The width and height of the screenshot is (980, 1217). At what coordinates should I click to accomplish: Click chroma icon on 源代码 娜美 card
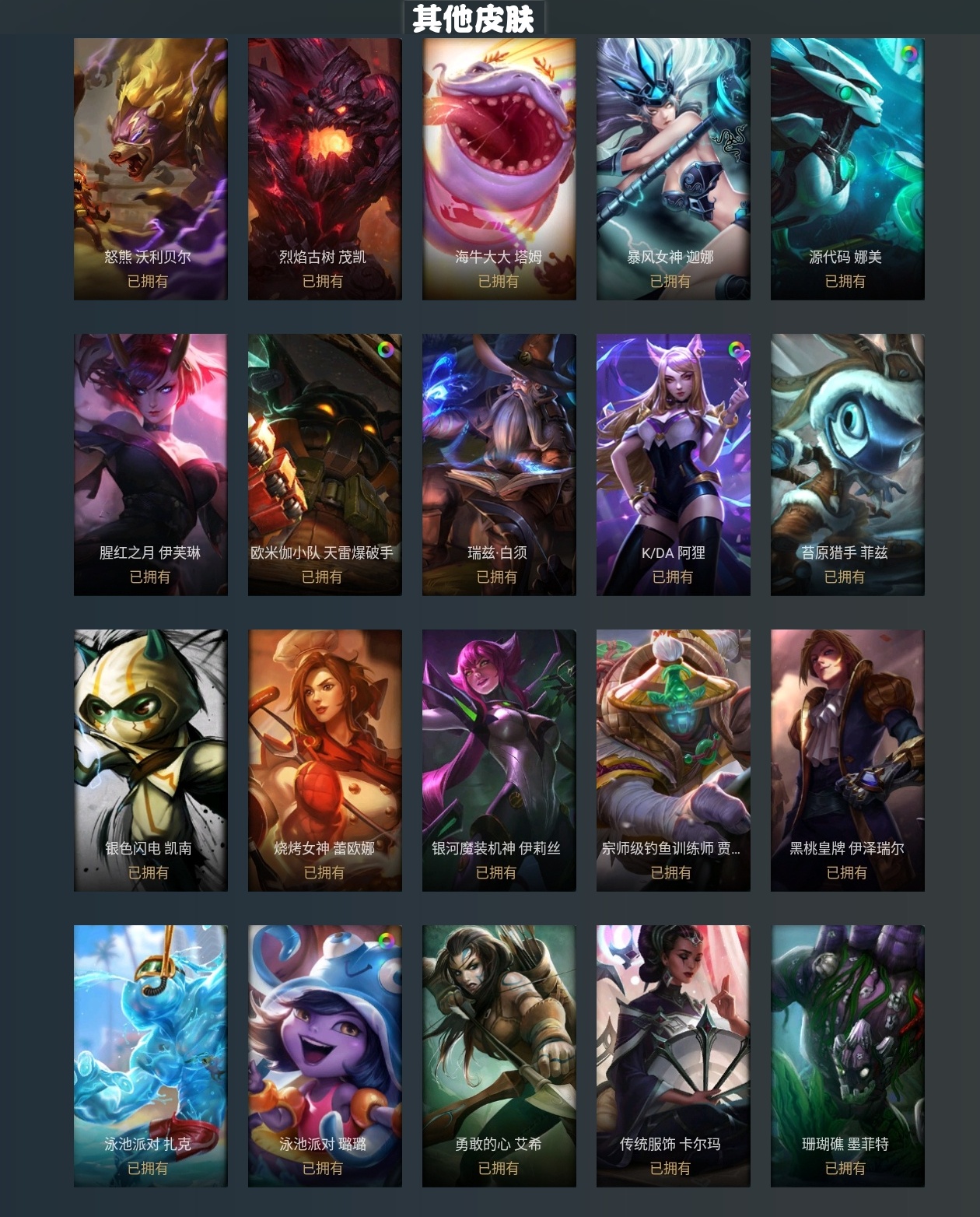click(x=908, y=54)
